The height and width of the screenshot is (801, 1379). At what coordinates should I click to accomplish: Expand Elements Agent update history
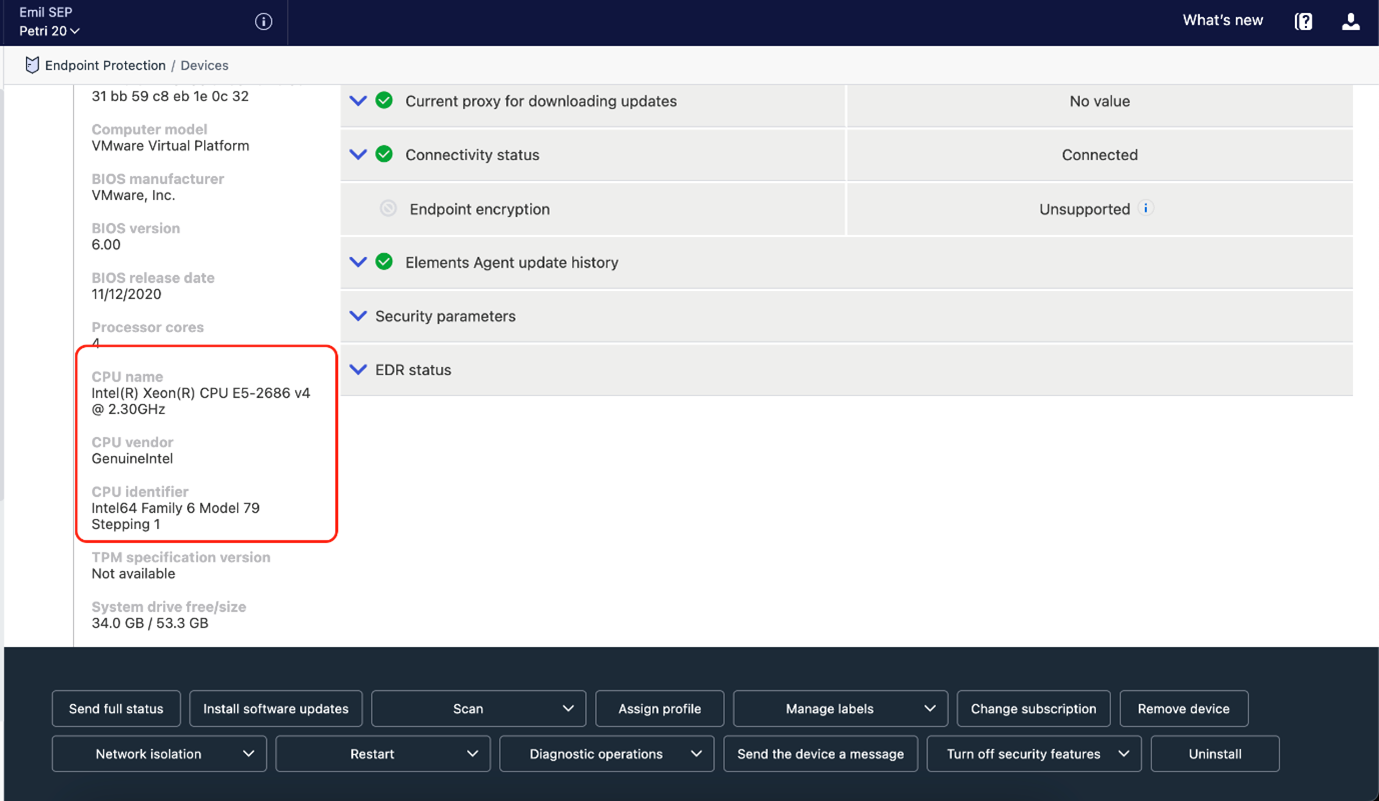click(x=358, y=262)
